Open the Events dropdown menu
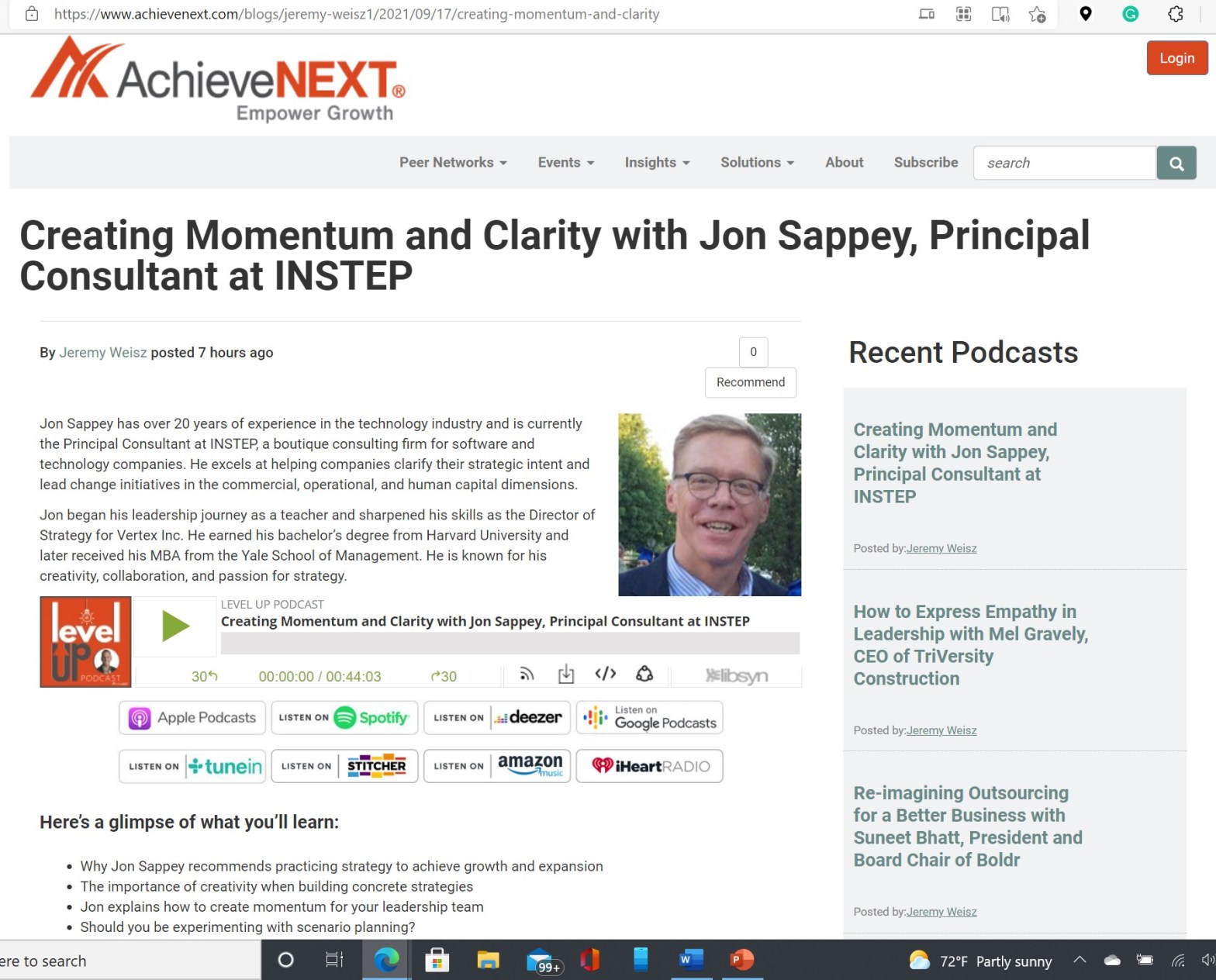 [x=565, y=163]
